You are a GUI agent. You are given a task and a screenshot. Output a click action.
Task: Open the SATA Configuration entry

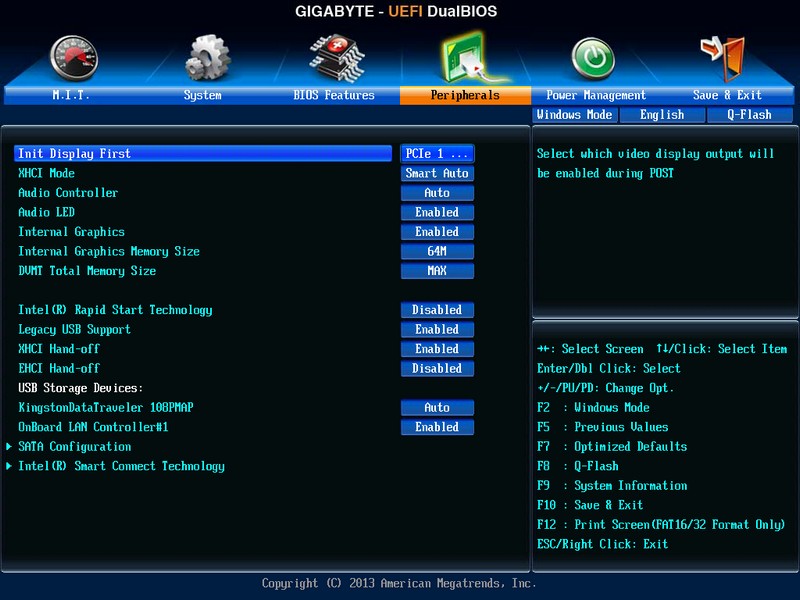(x=74, y=447)
